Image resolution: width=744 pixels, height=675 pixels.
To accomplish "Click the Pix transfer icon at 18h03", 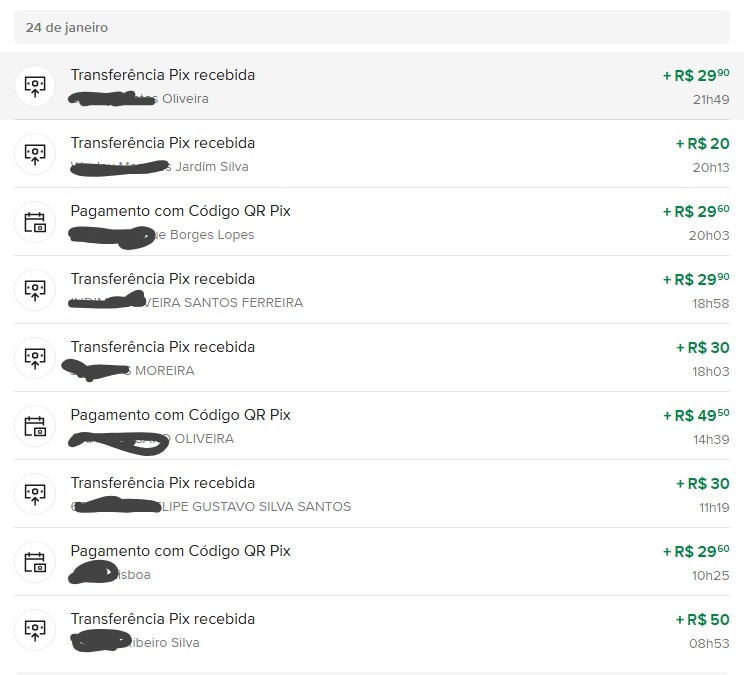I will pyautogui.click(x=35, y=357).
